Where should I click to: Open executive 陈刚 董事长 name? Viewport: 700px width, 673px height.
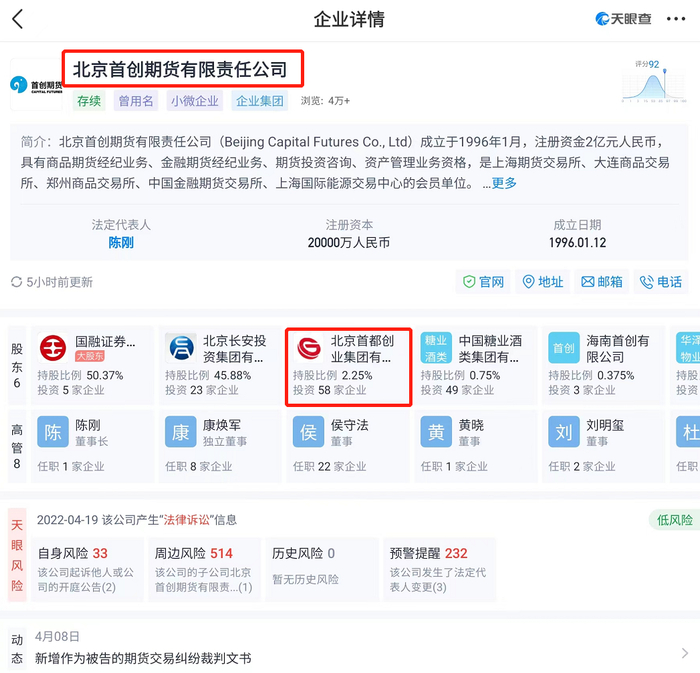(88, 425)
